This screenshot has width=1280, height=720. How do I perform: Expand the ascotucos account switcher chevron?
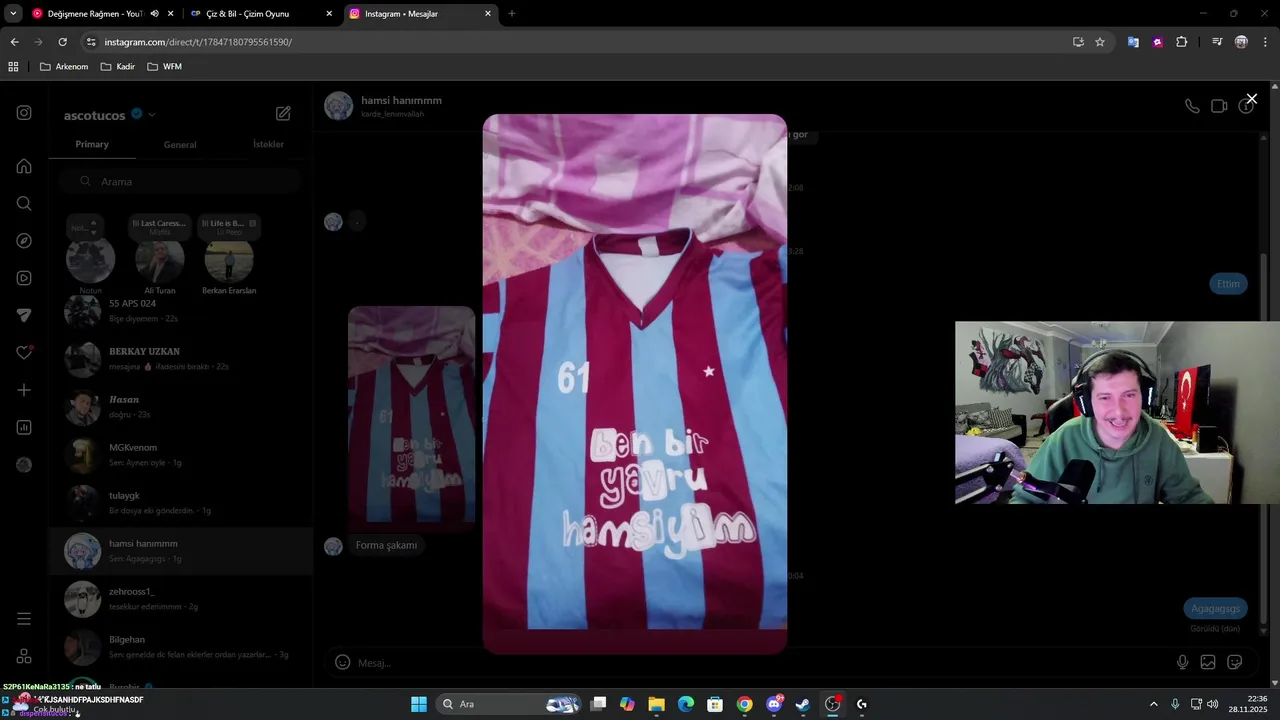pyautogui.click(x=152, y=115)
